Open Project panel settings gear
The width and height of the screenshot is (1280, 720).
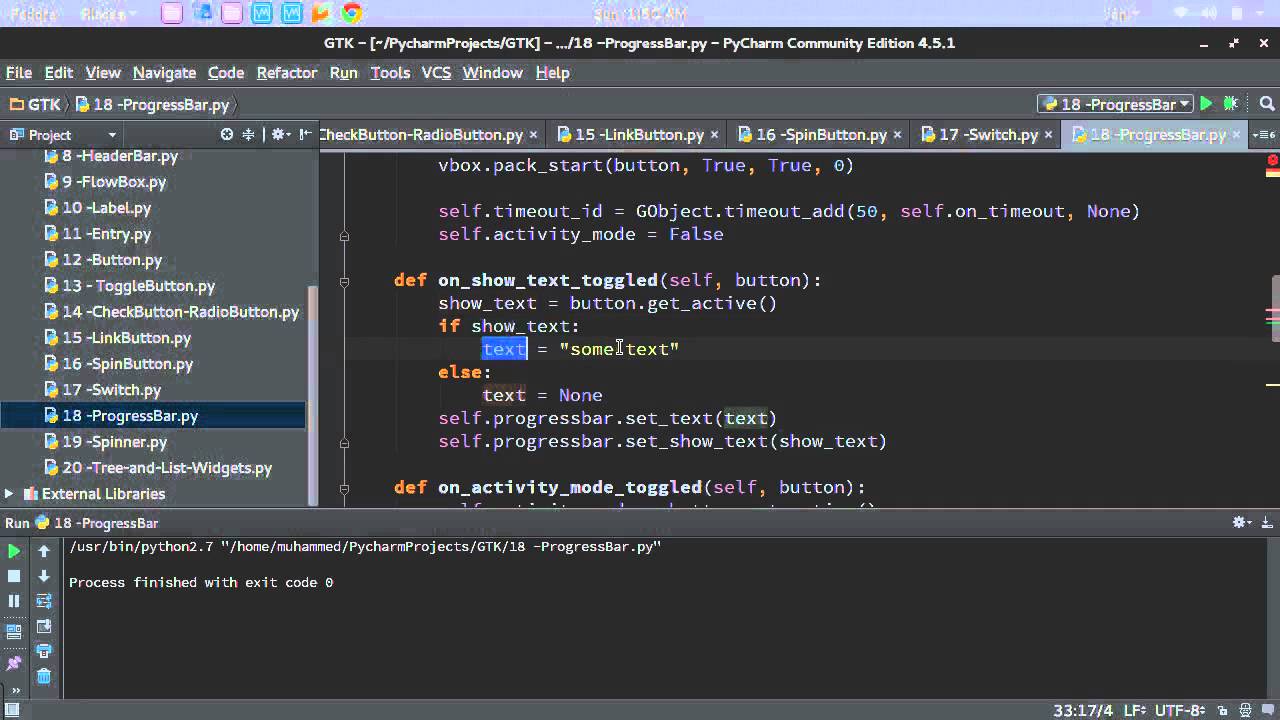tap(278, 134)
